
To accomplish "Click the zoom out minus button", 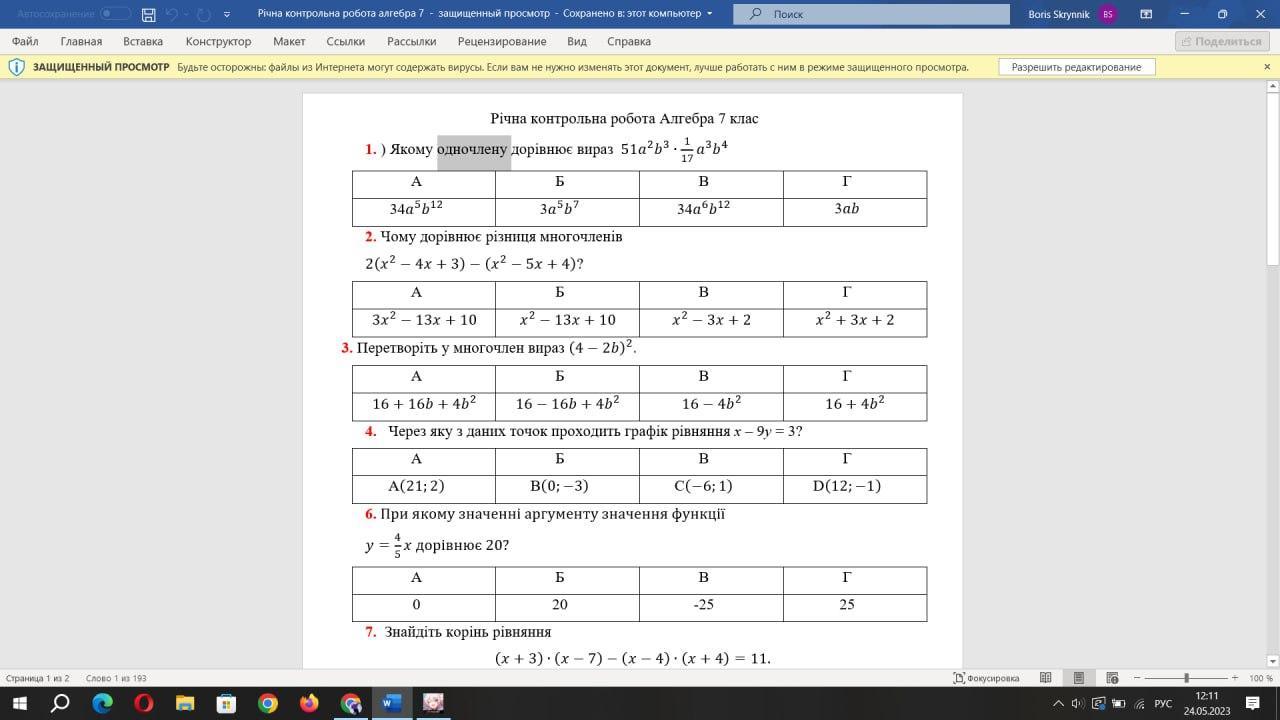I will 1138,678.
